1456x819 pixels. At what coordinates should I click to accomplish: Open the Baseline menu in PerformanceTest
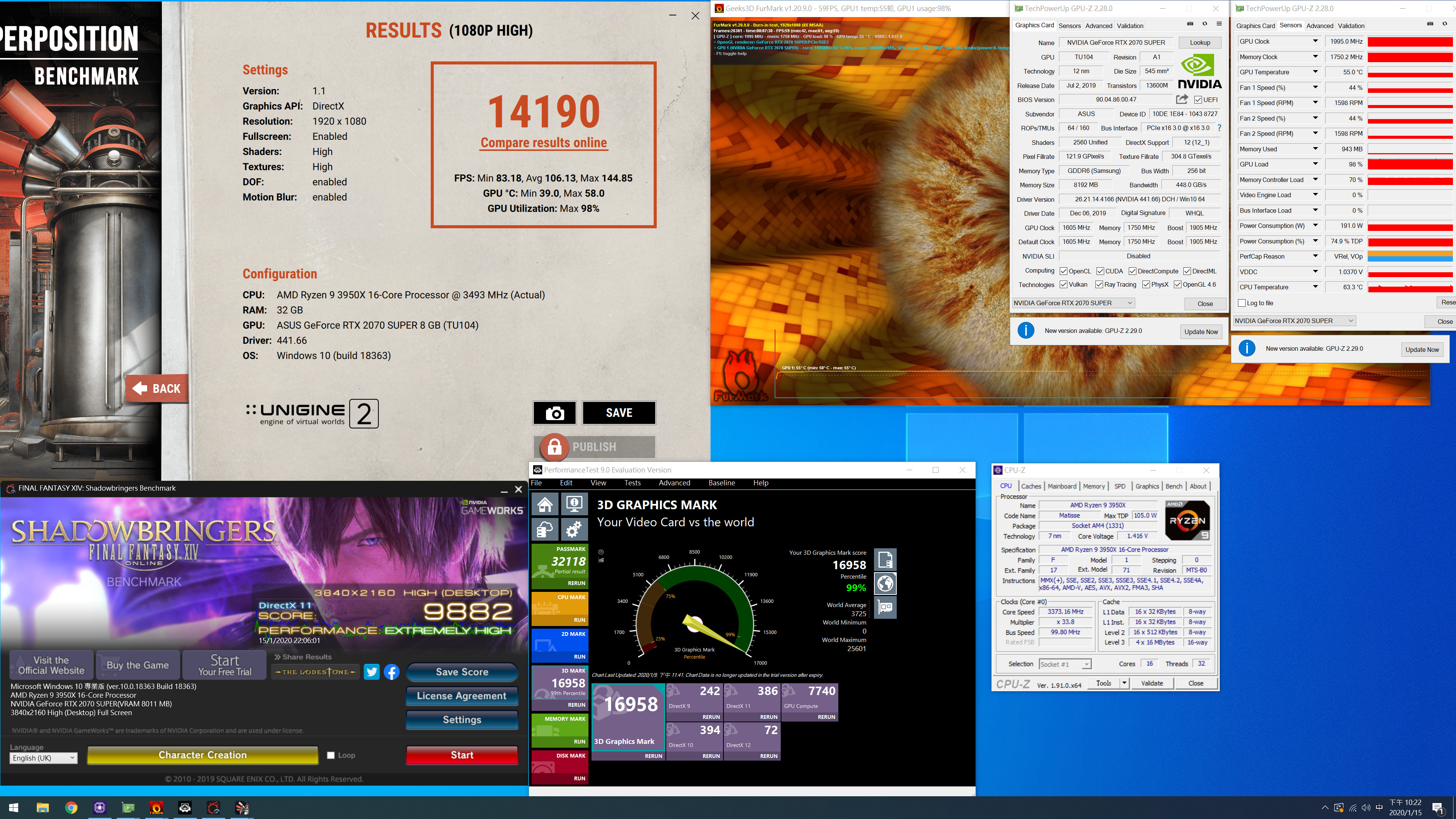pyautogui.click(x=722, y=483)
